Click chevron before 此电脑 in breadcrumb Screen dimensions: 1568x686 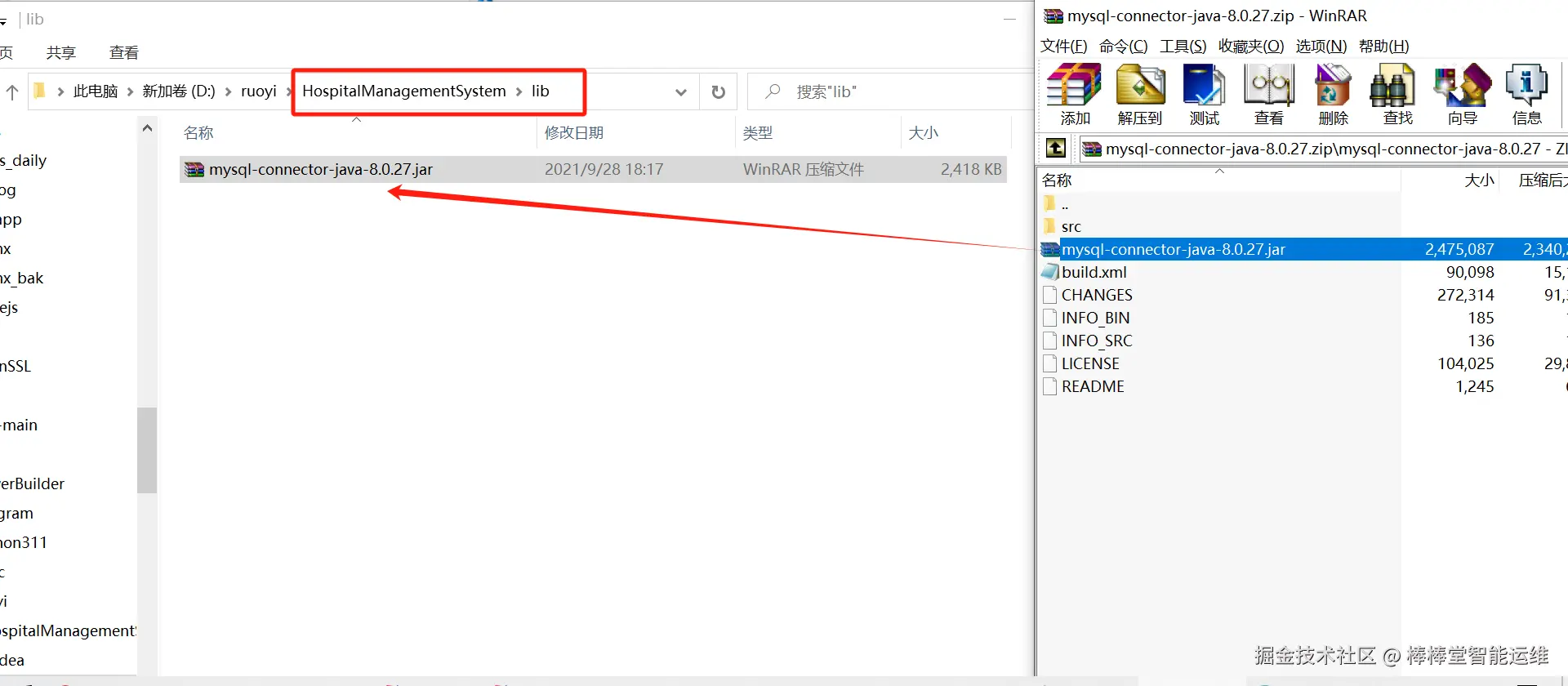tap(60, 91)
